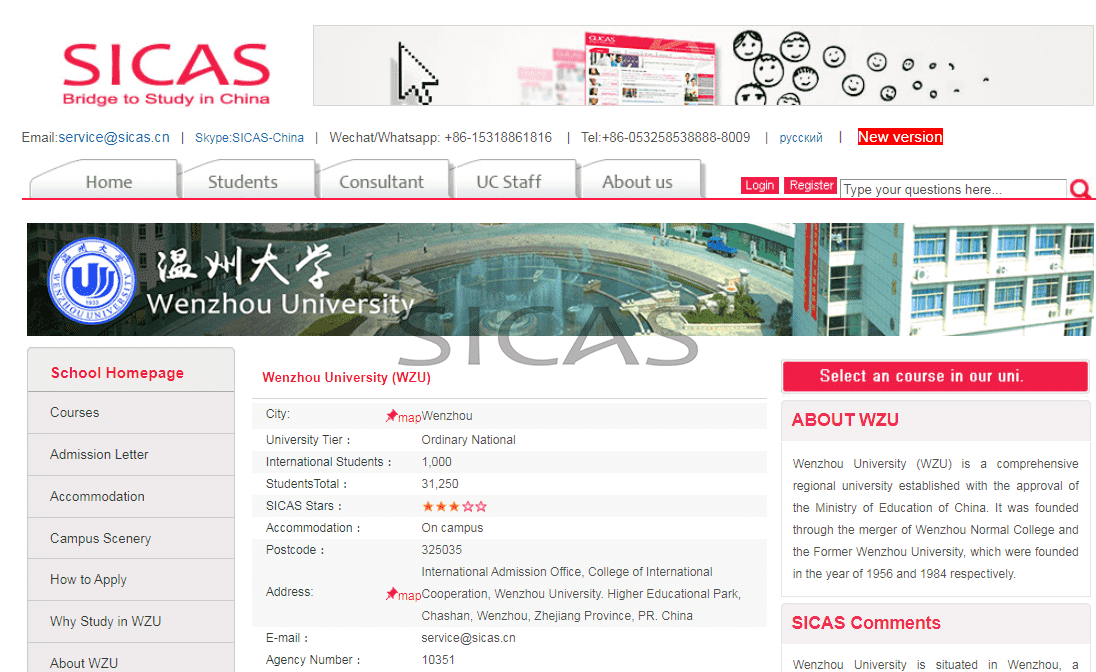Click the New version link

point(900,137)
